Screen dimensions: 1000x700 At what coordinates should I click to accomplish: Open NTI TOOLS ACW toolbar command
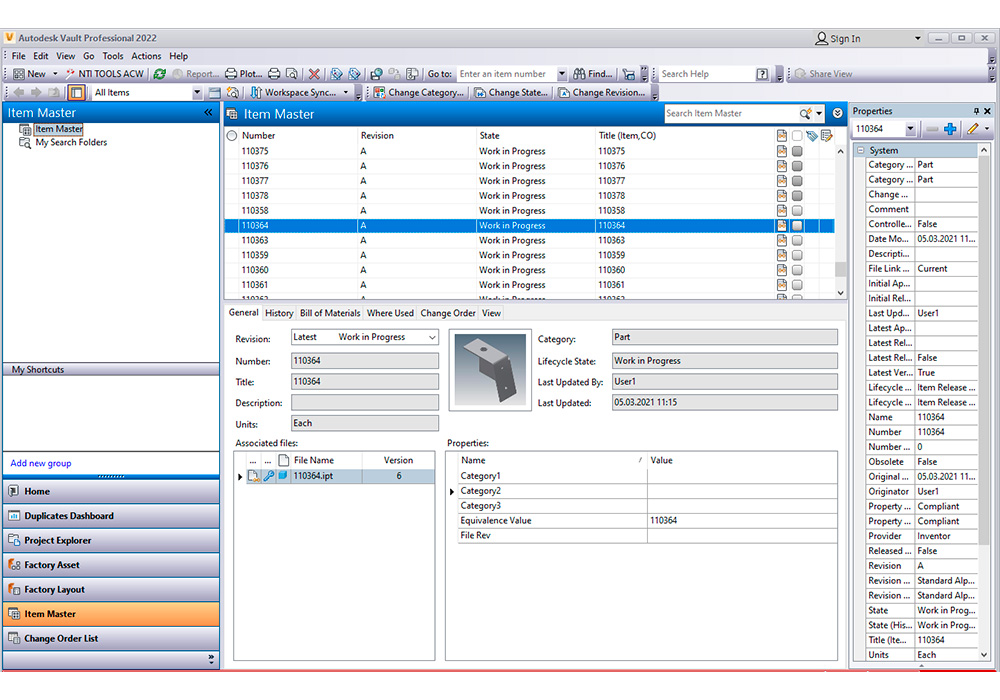click(105, 74)
